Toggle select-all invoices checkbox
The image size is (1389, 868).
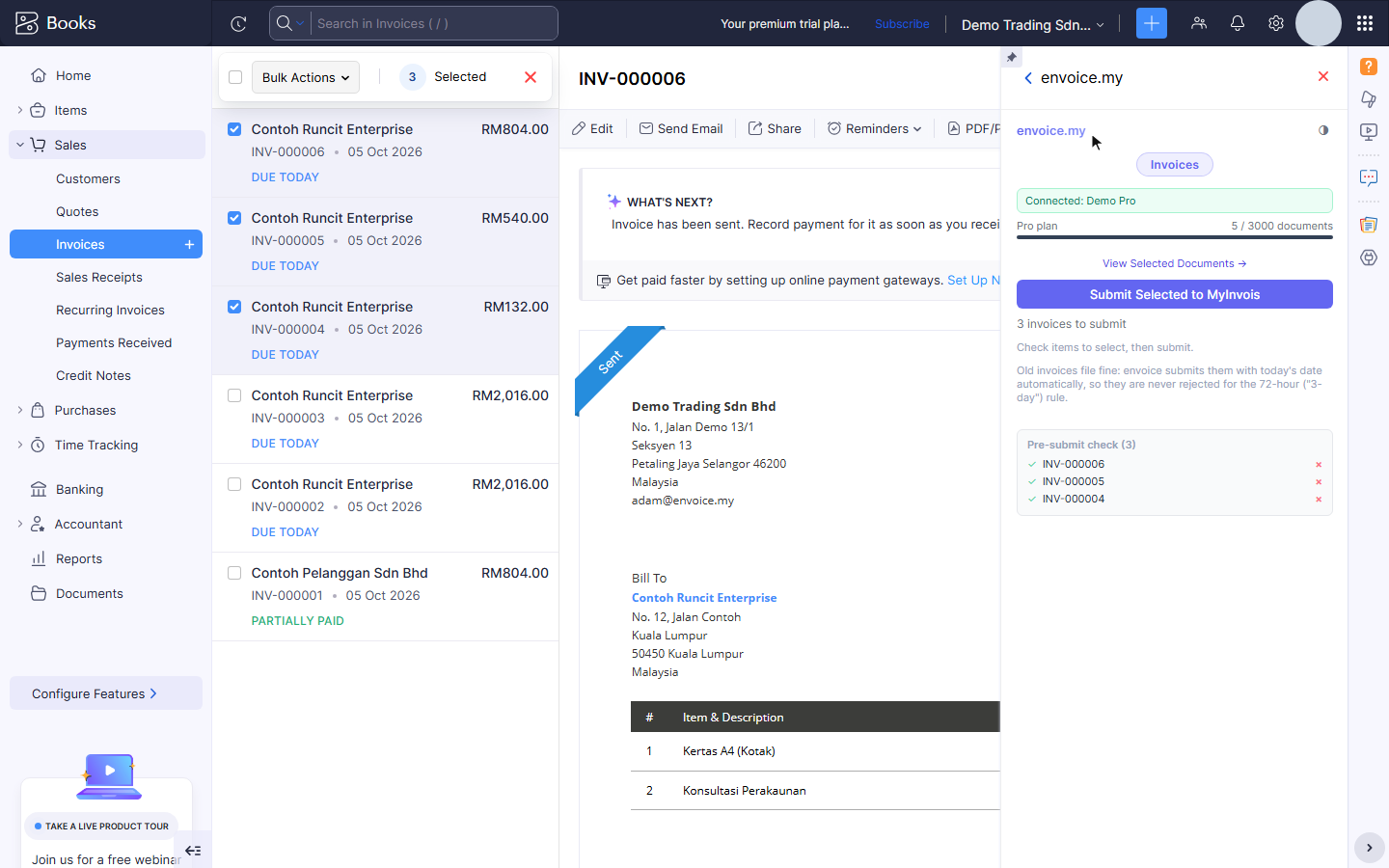click(x=235, y=77)
